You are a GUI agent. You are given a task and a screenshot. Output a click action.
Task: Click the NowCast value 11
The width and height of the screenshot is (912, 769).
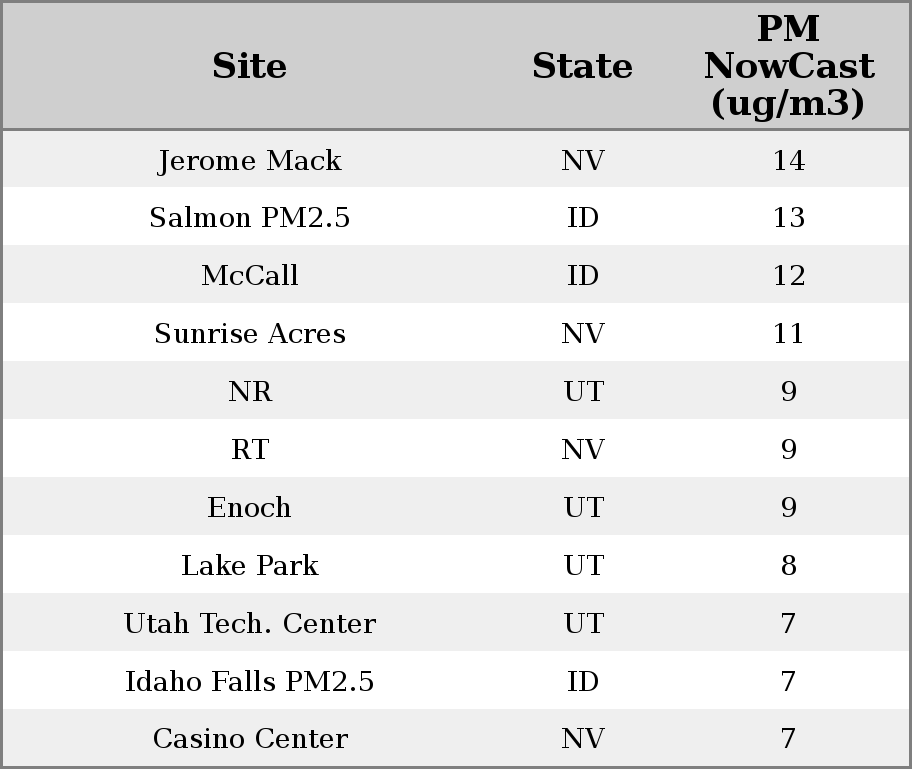[788, 334]
